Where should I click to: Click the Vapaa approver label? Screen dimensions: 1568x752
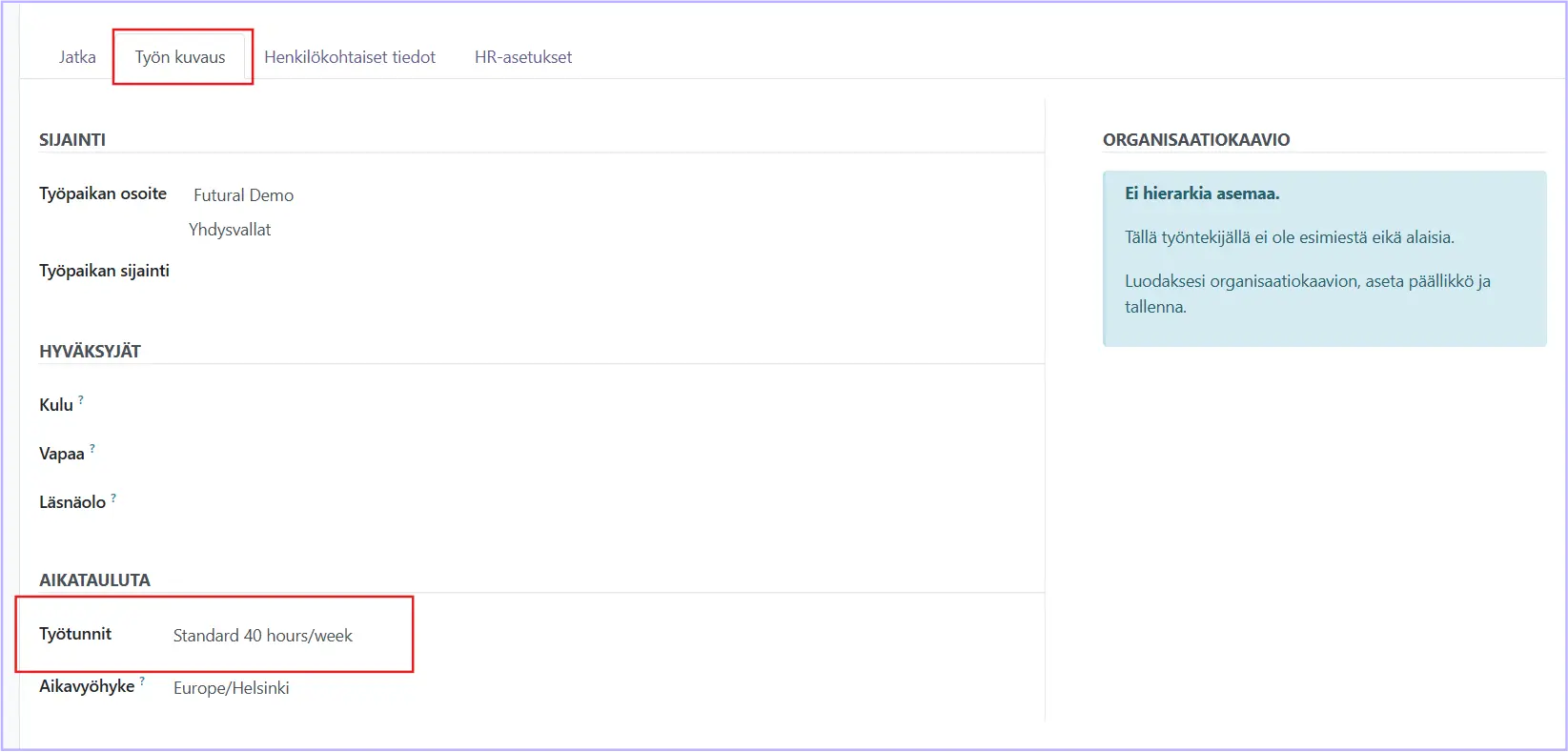[x=62, y=454]
